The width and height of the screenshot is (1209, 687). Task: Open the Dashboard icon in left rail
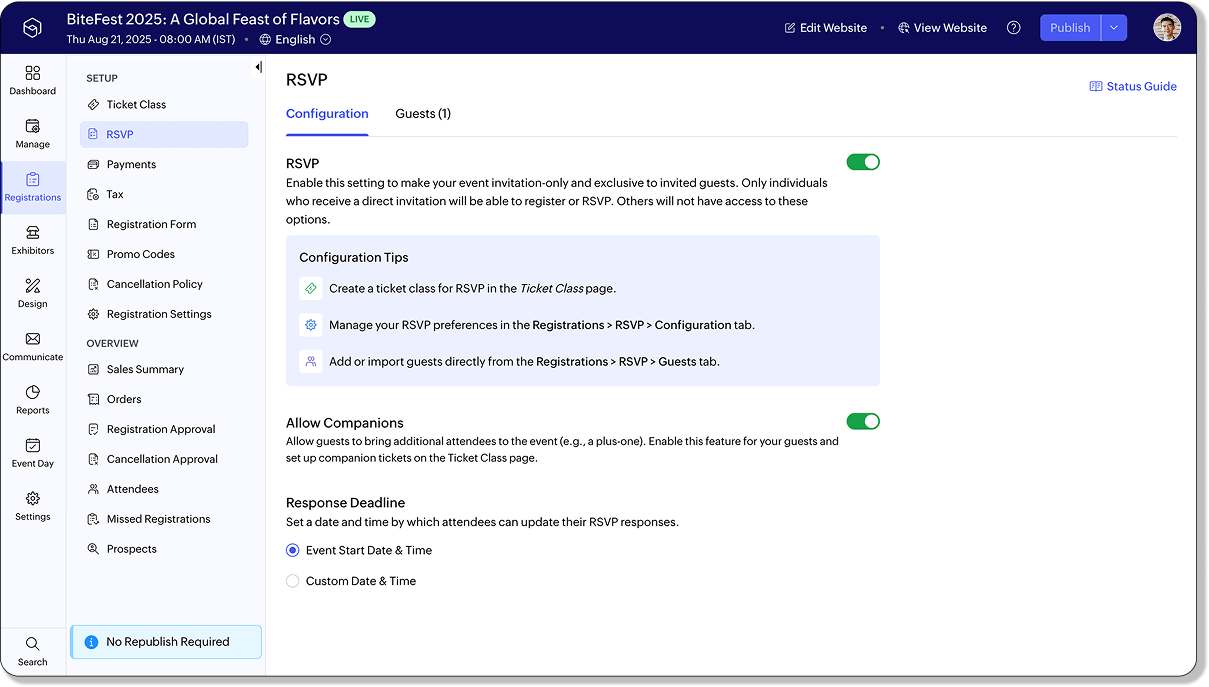click(x=32, y=74)
